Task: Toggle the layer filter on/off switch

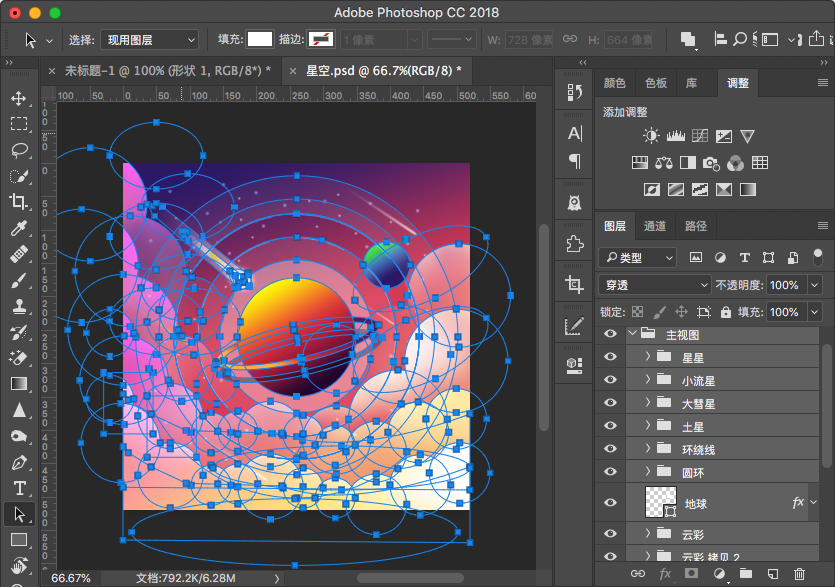Action: pyautogui.click(x=818, y=257)
